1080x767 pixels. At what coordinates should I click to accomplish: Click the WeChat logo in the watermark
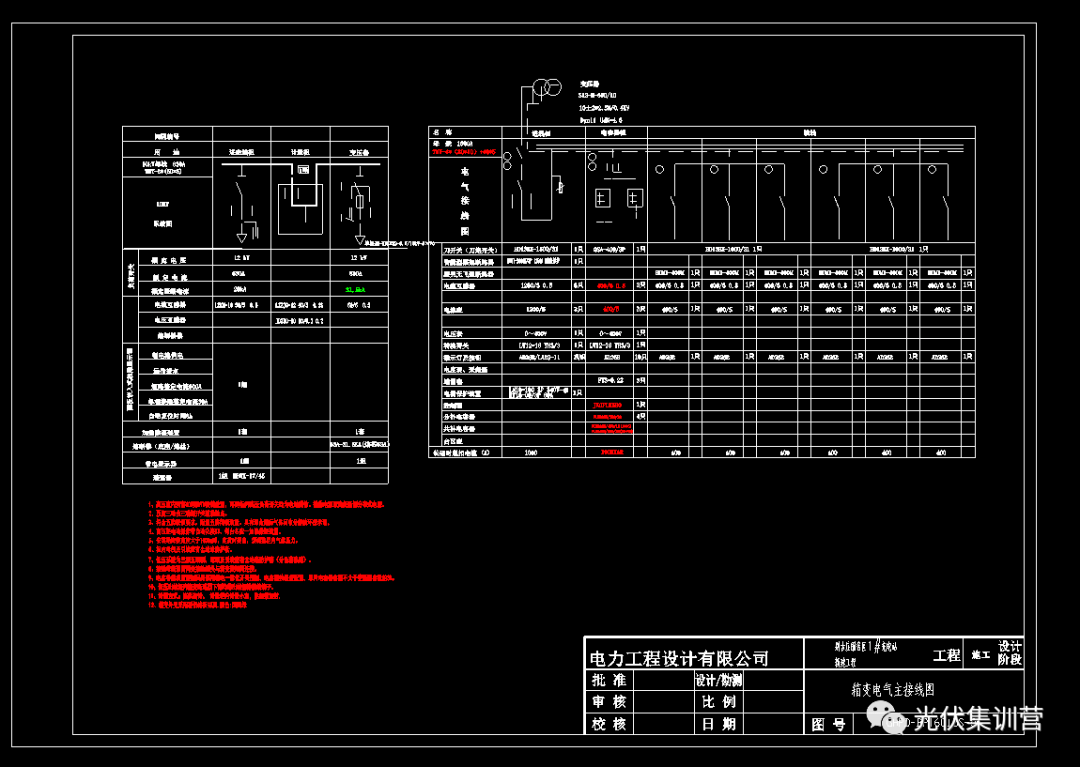[884, 715]
